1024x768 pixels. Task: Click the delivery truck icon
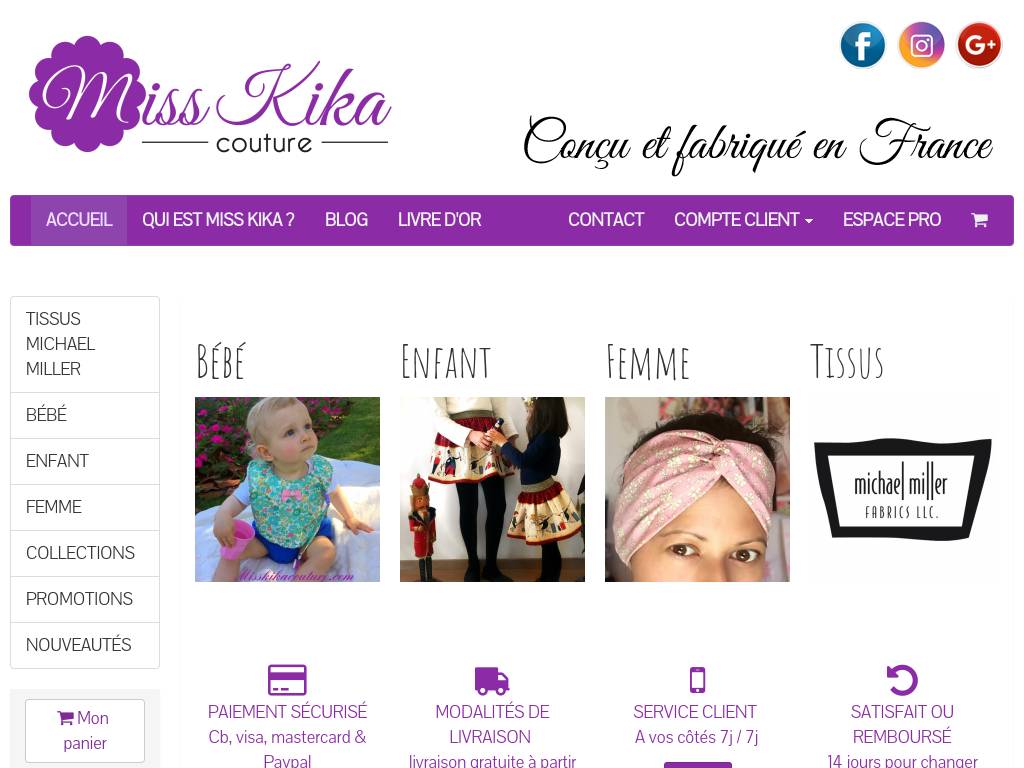coord(492,680)
